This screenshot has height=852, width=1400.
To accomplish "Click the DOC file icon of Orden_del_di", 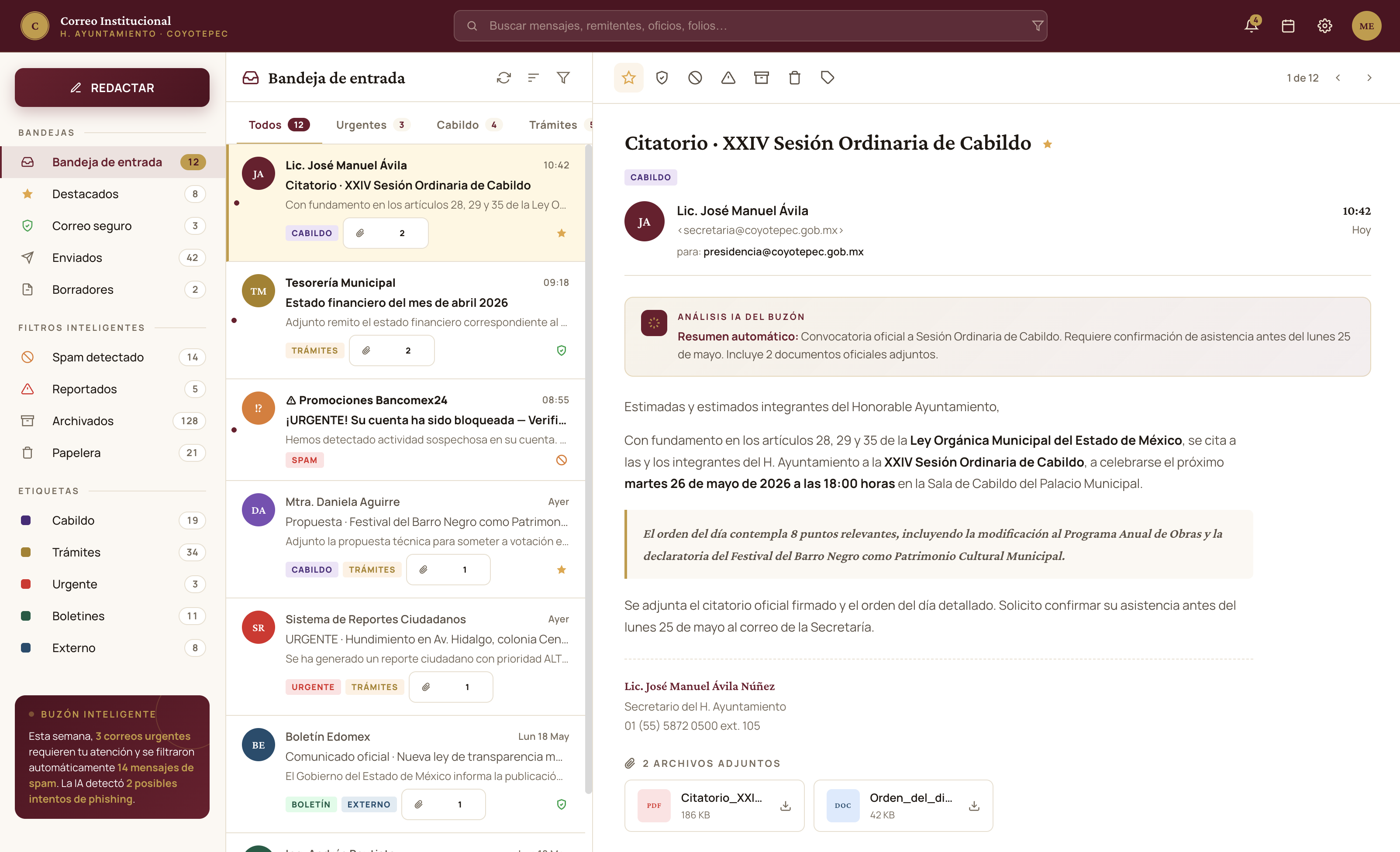I will (843, 805).
